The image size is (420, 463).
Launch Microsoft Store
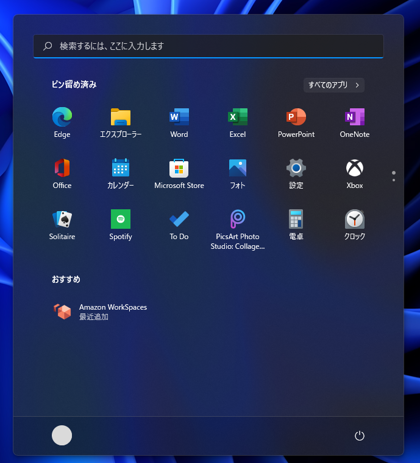179,173
